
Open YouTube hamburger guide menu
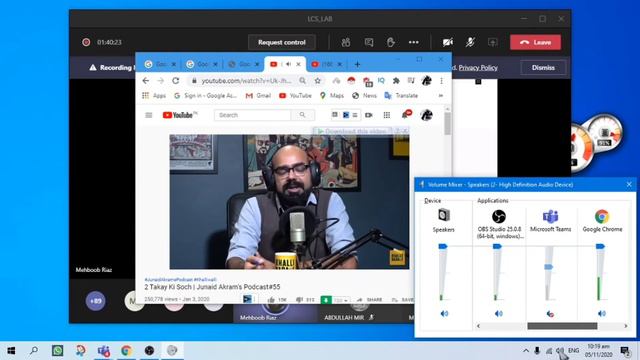point(149,115)
